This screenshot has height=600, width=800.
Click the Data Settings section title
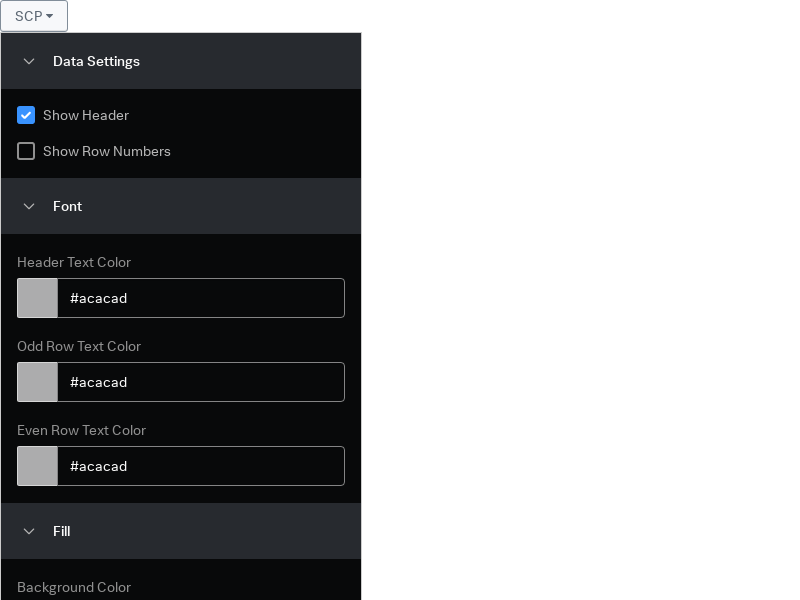pyautogui.click(x=96, y=61)
